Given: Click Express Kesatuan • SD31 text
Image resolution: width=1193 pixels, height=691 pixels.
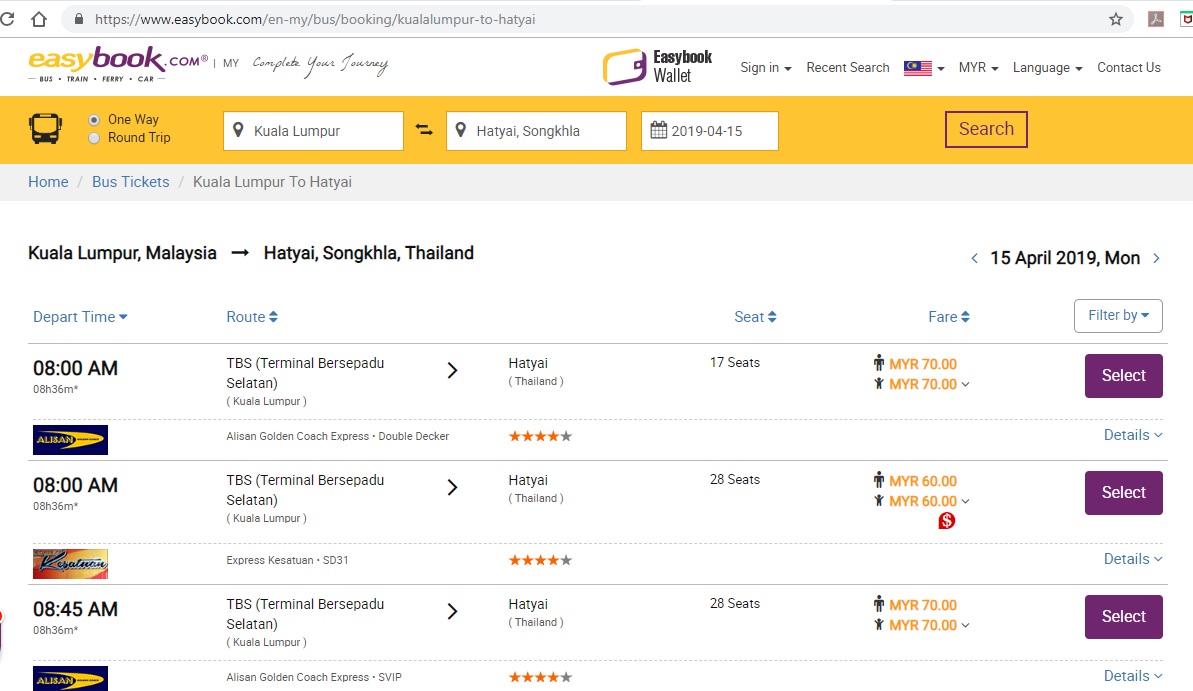Looking at the screenshot, I should [287, 560].
